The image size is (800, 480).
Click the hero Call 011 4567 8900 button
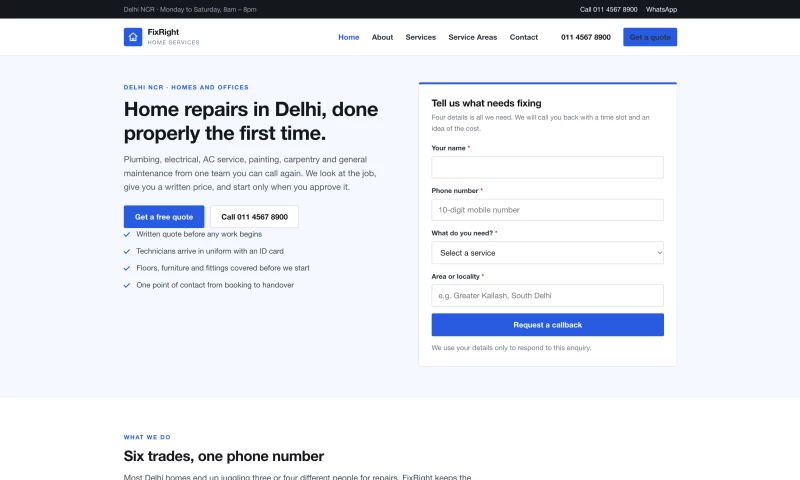pyautogui.click(x=255, y=217)
